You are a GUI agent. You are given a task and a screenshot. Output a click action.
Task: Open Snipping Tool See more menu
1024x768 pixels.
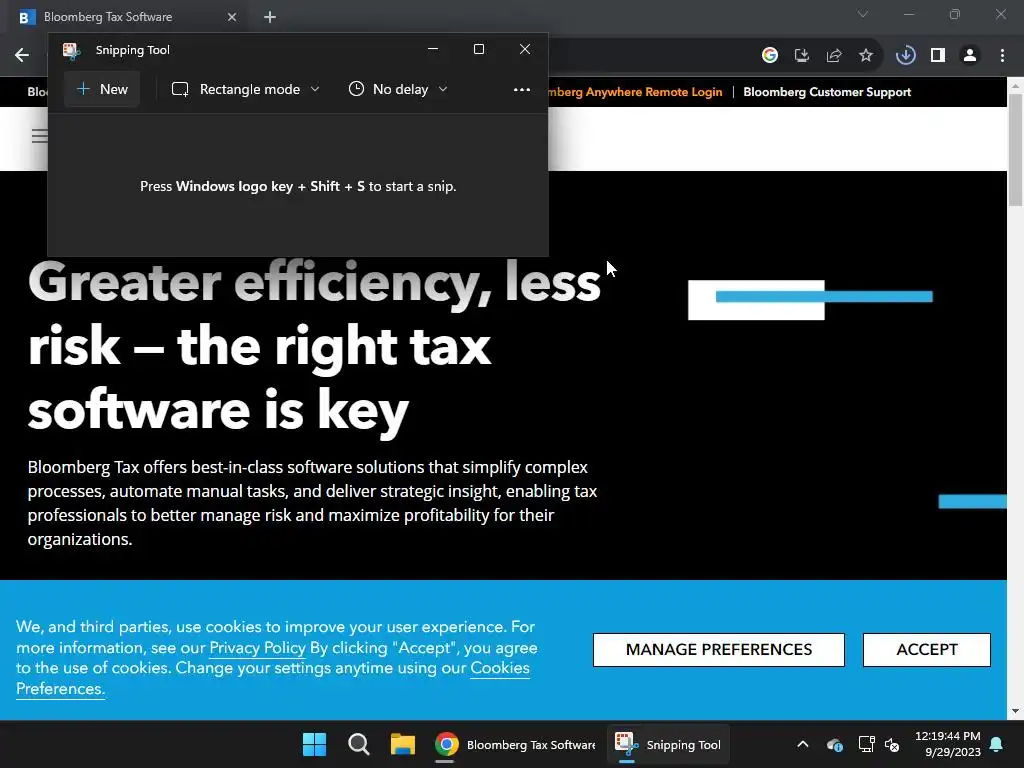pos(522,89)
